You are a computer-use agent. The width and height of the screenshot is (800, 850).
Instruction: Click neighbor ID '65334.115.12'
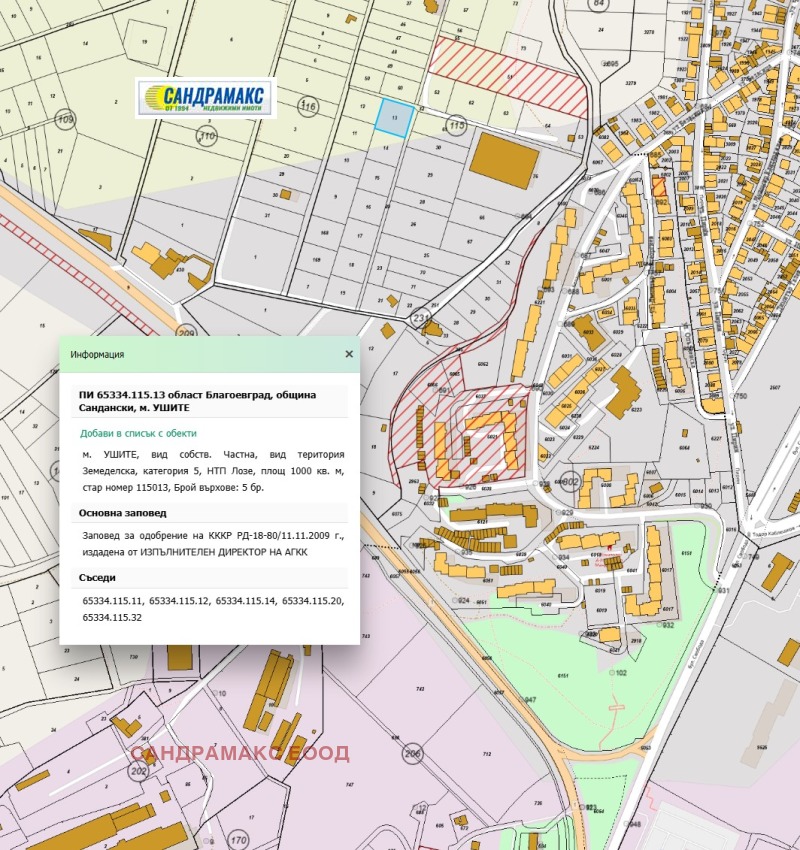point(178,601)
